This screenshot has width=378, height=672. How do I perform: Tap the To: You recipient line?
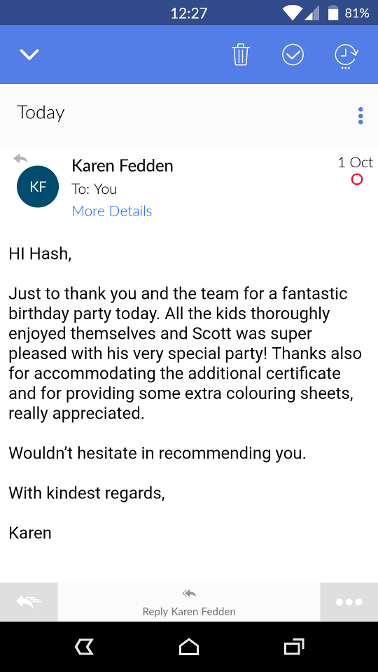[94, 189]
